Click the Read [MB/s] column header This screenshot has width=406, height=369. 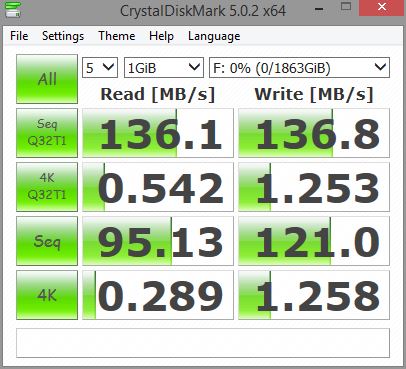(x=158, y=94)
